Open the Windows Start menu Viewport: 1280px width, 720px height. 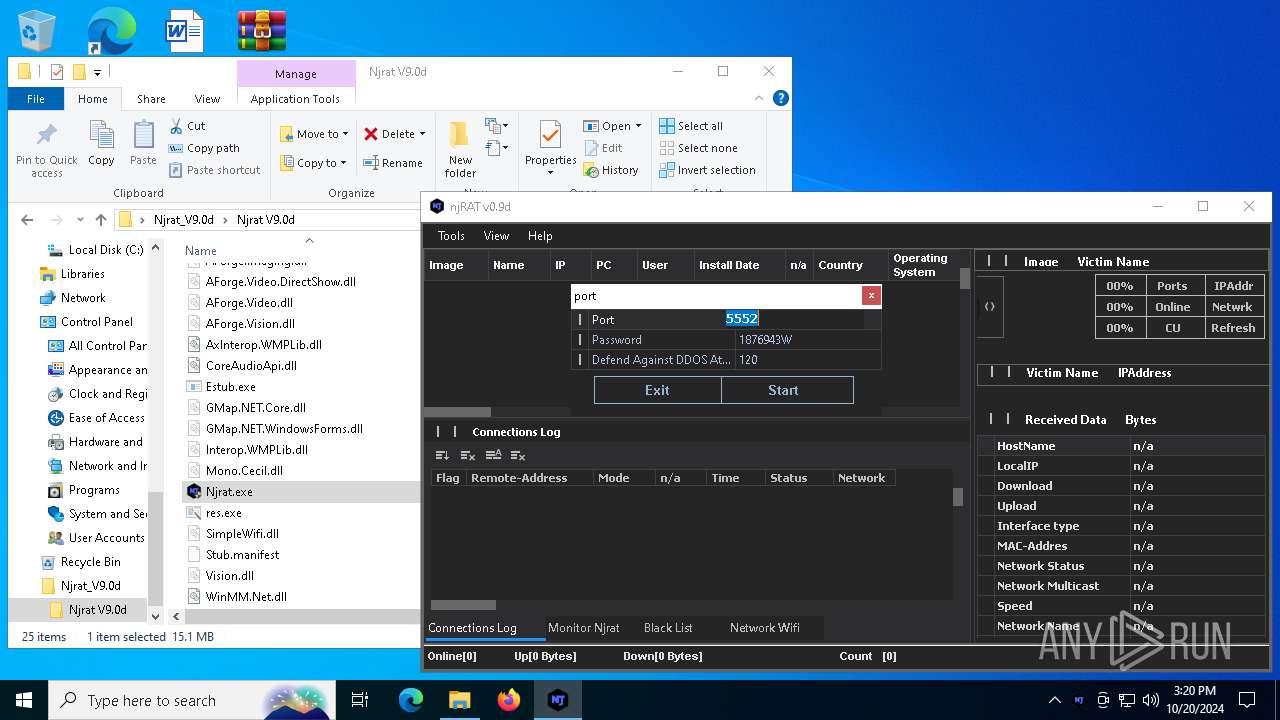pyautogui.click(x=24, y=700)
